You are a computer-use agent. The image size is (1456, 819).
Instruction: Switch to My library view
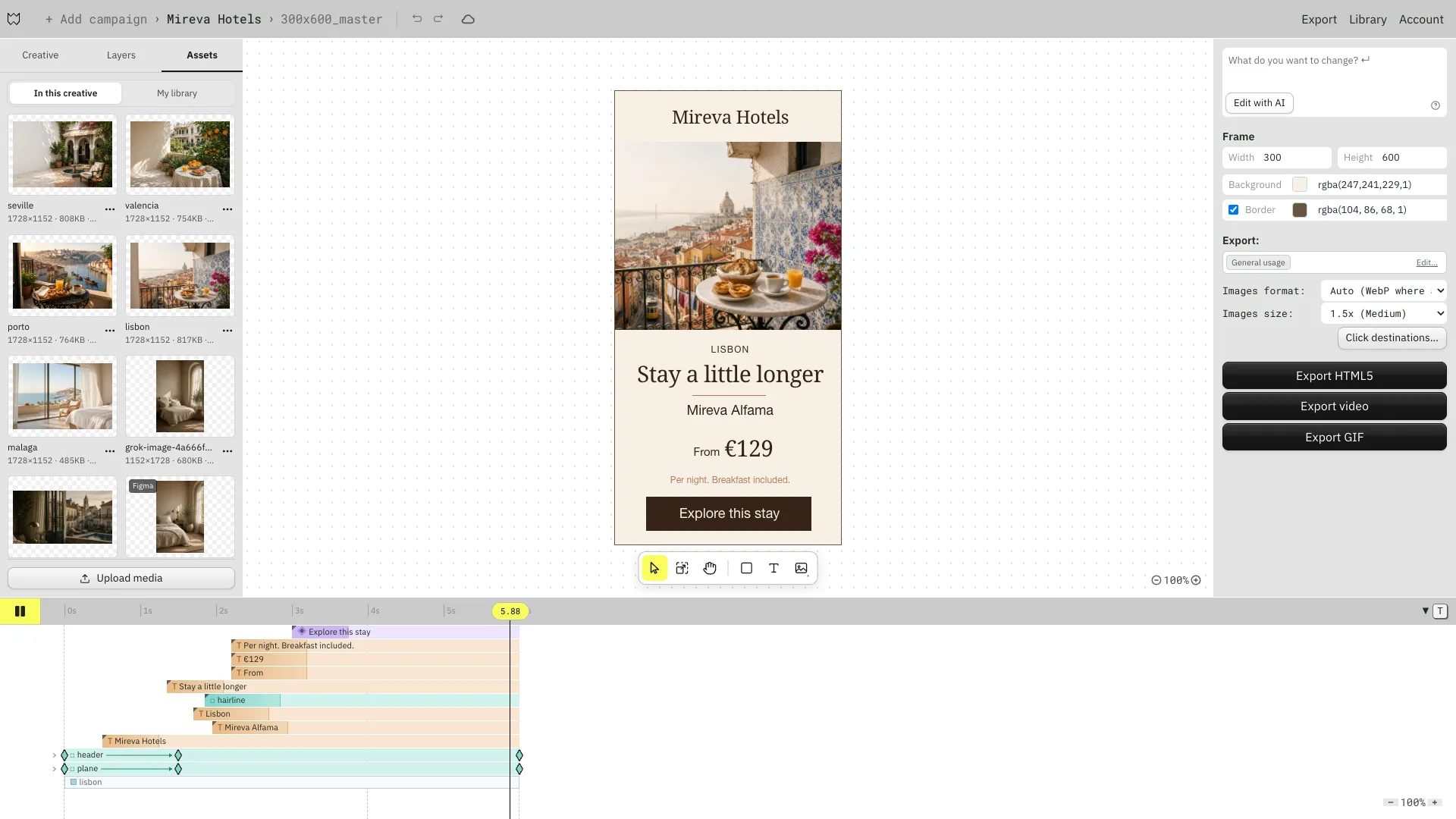pos(177,93)
